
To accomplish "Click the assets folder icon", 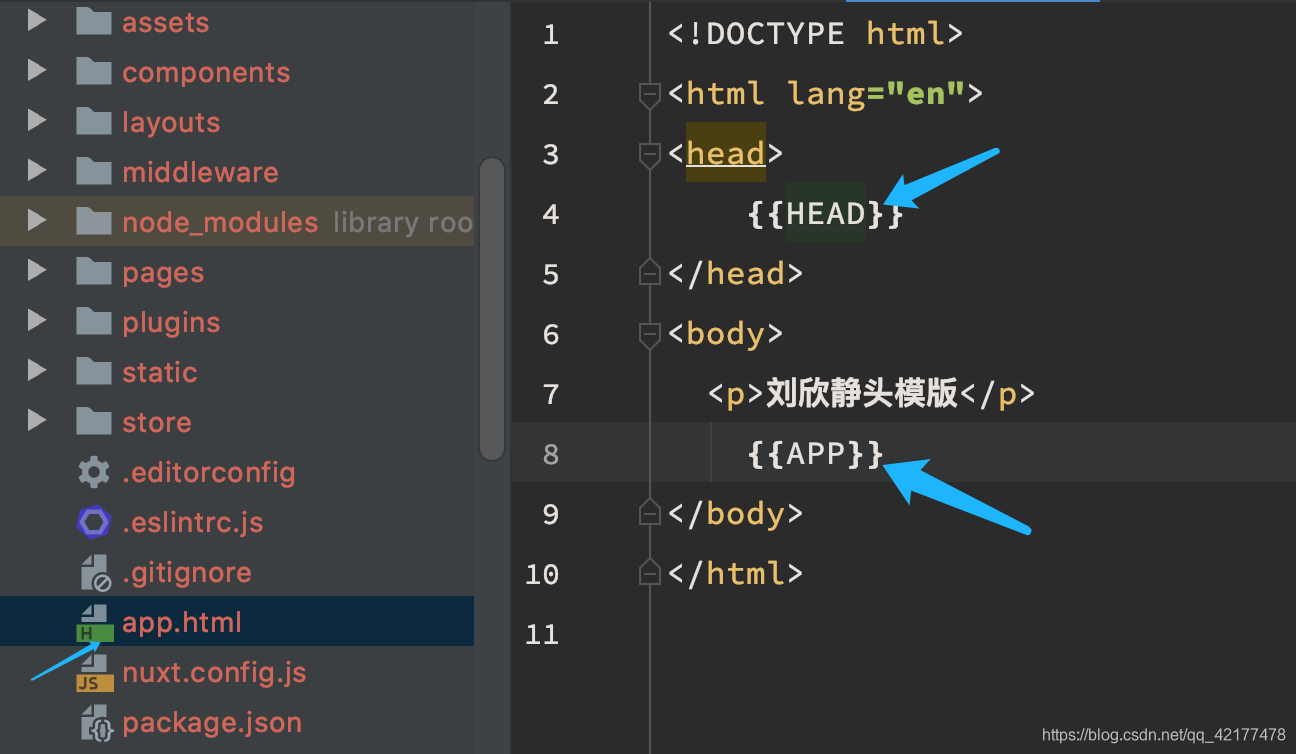I will click(x=94, y=20).
